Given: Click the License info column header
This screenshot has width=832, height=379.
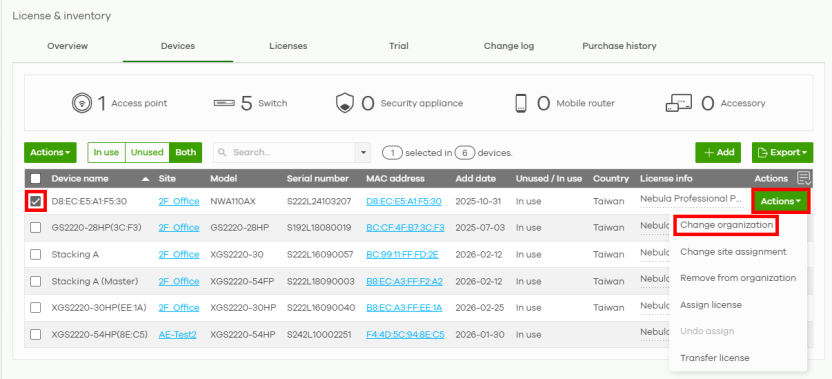Looking at the screenshot, I should [666, 179].
